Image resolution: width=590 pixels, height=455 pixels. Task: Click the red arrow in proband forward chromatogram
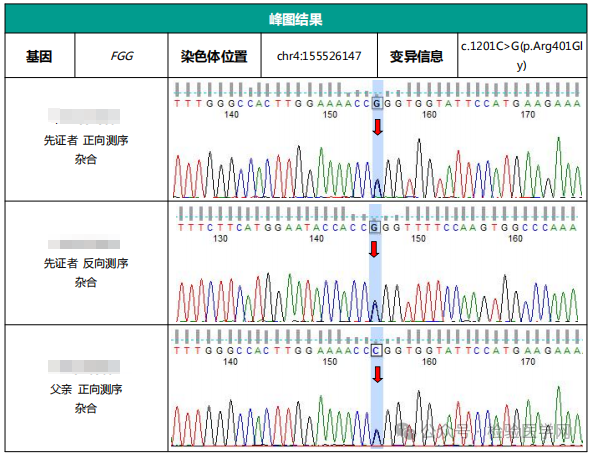(378, 127)
